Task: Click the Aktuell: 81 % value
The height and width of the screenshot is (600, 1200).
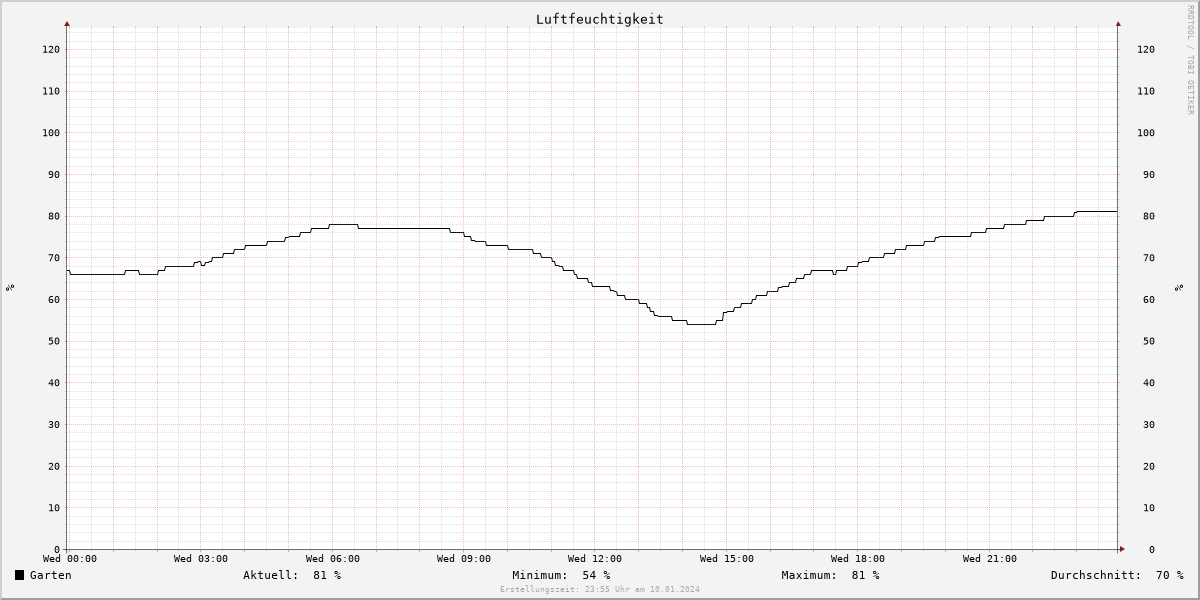Action: (x=292, y=575)
